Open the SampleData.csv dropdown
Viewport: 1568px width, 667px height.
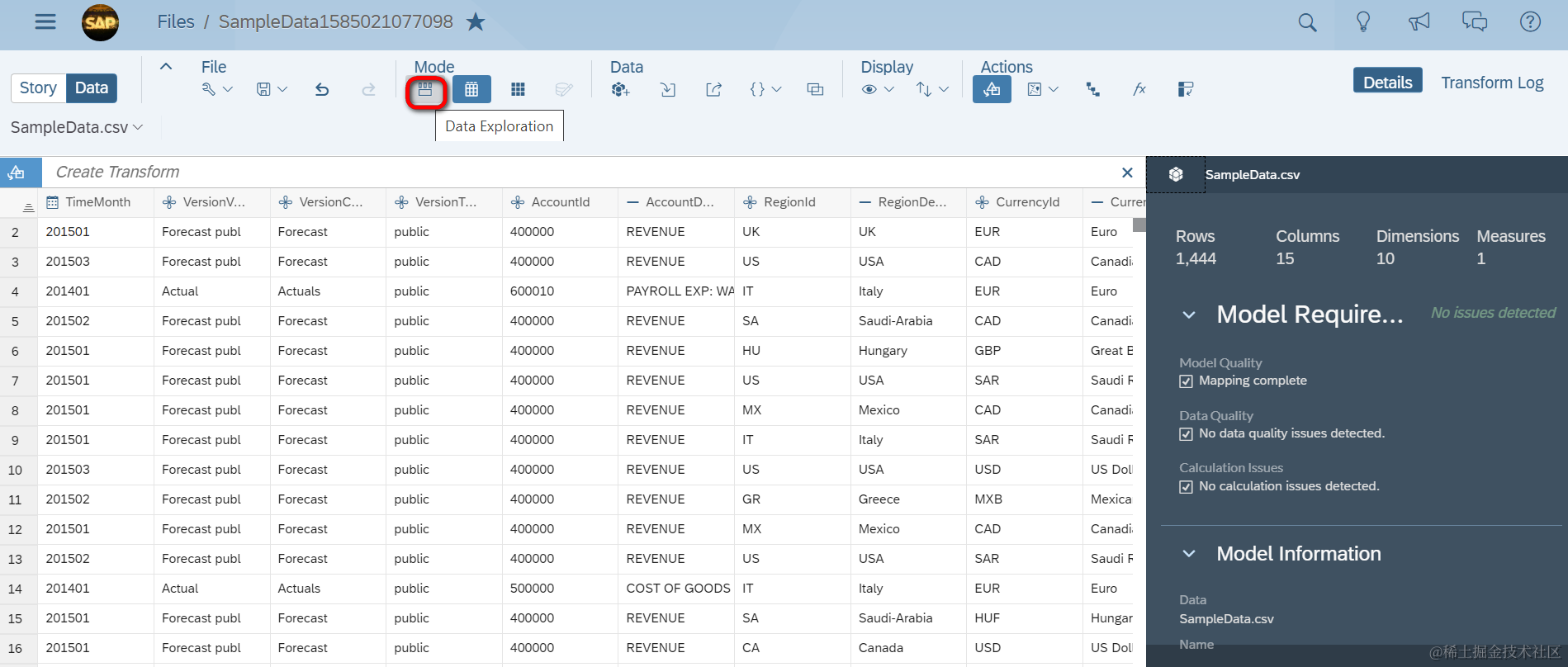tap(77, 127)
